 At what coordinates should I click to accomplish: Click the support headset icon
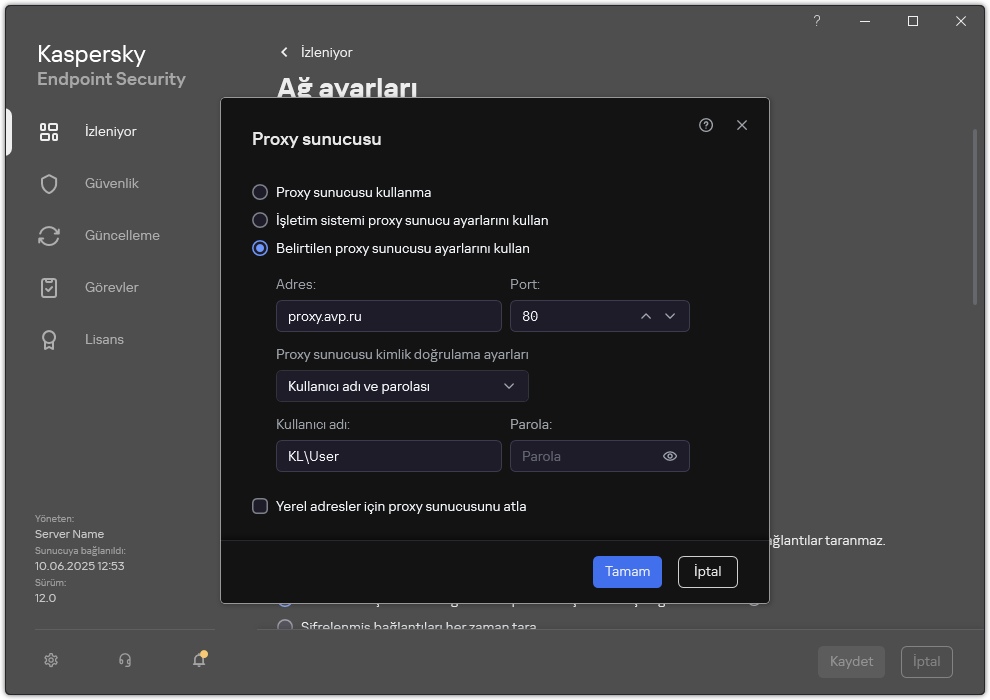click(124, 660)
